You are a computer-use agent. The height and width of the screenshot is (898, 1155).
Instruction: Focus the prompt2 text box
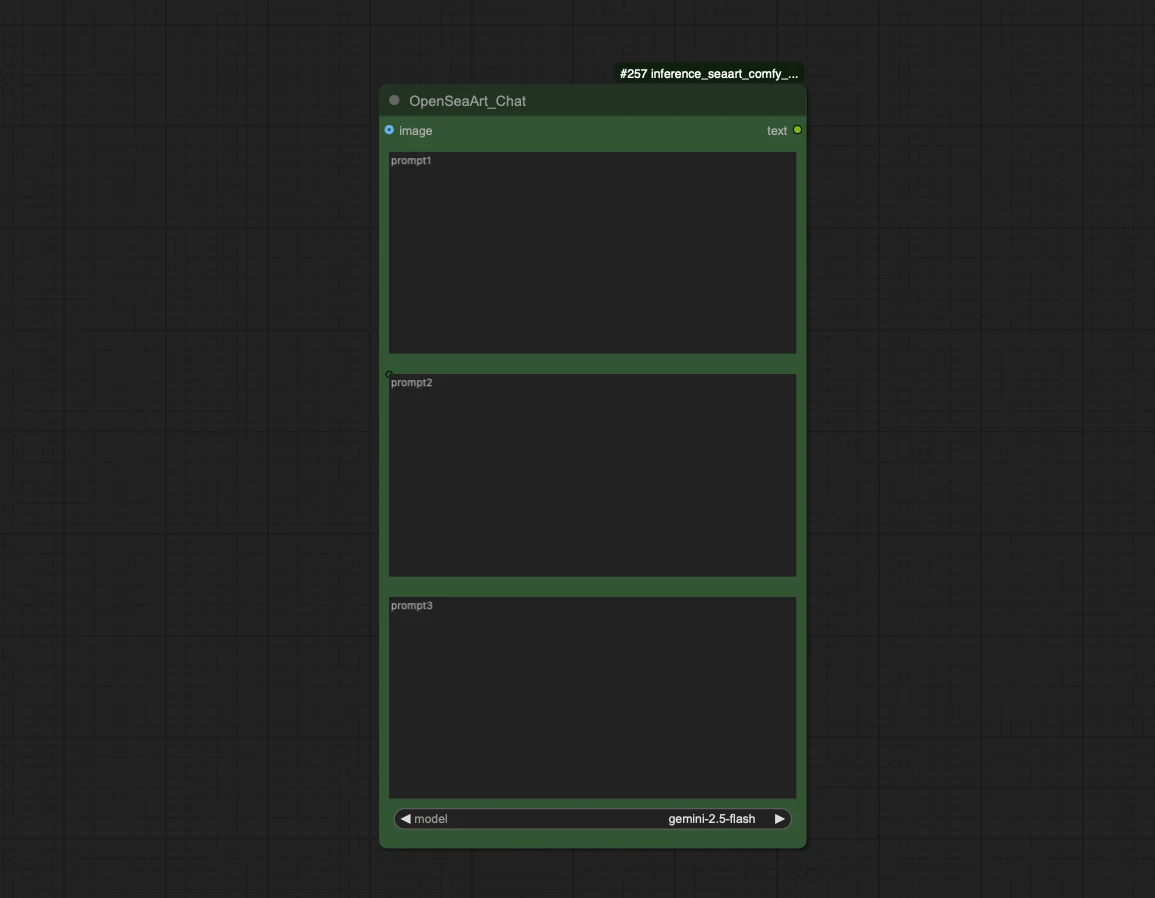coord(592,482)
